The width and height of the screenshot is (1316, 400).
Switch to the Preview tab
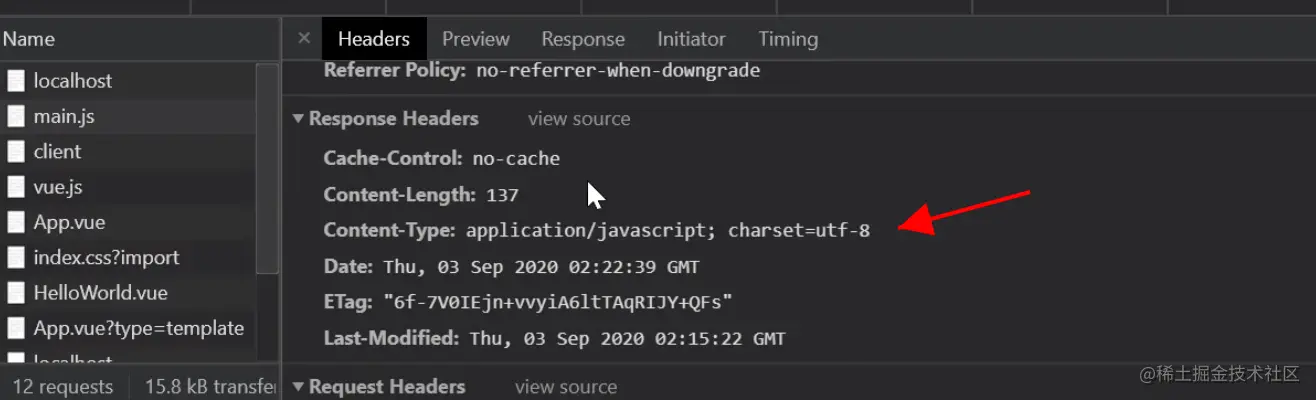point(476,39)
